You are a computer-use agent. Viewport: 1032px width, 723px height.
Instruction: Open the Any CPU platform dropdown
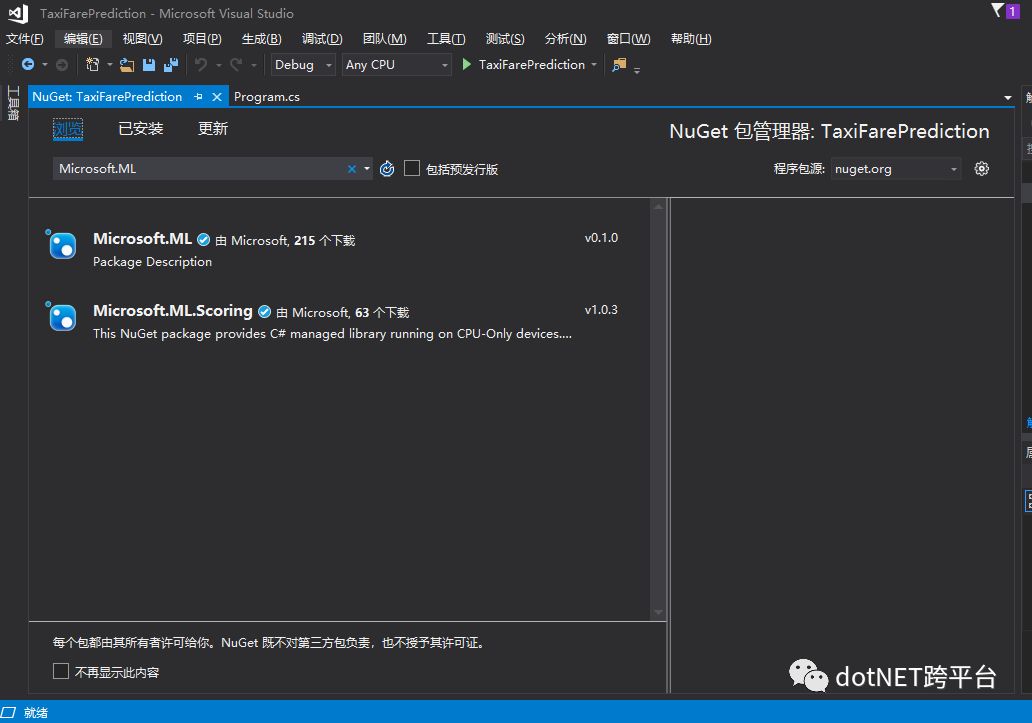point(396,64)
